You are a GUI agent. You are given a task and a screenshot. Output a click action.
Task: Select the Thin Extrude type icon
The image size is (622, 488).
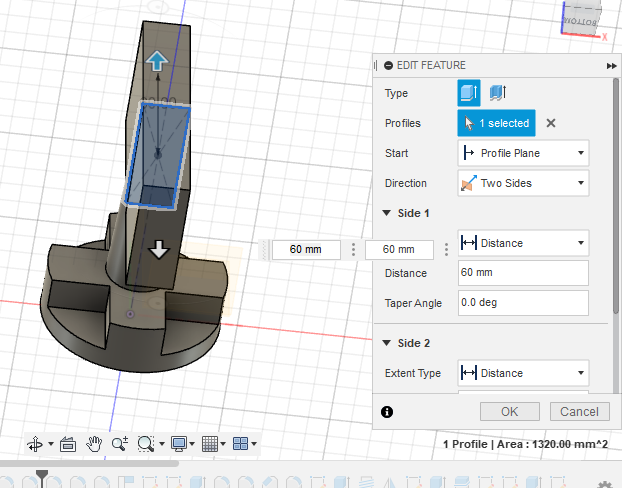pos(497,93)
